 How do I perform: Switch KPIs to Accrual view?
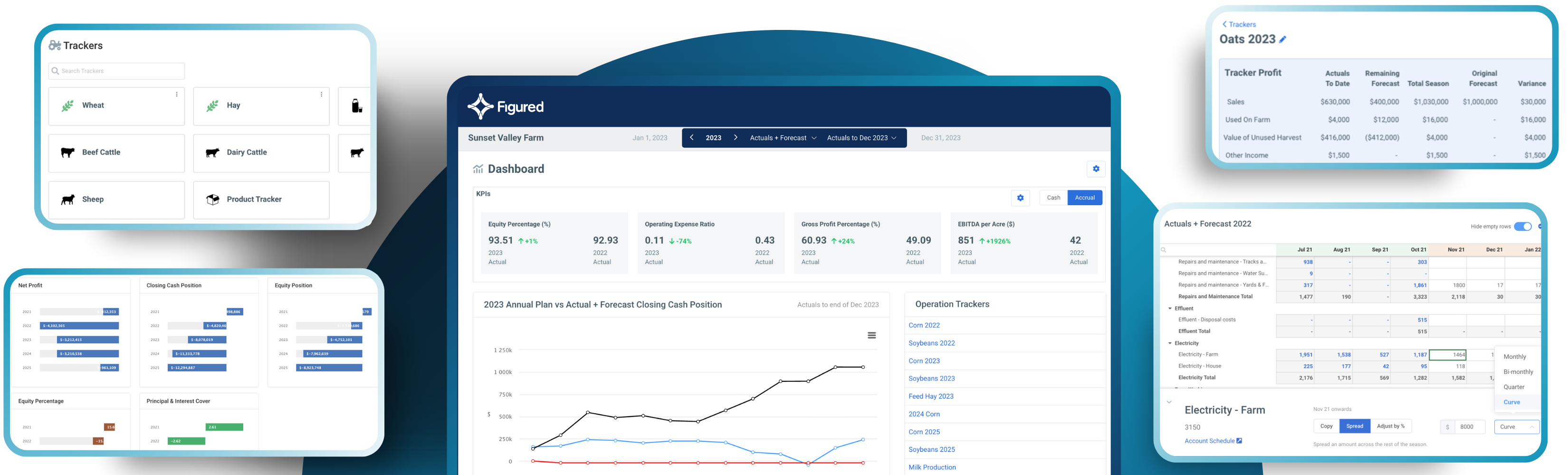coord(1085,198)
